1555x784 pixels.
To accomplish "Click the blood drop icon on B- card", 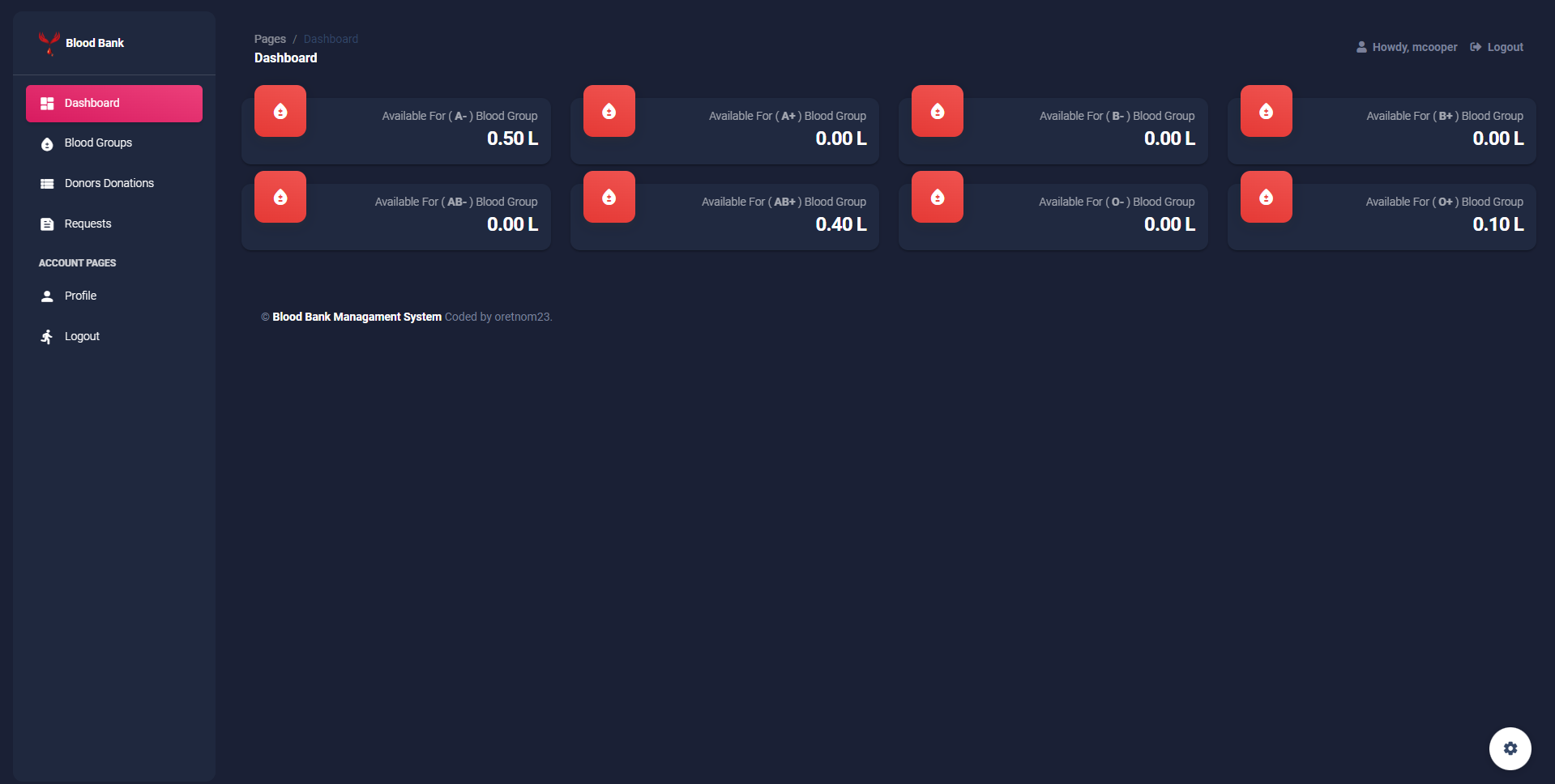I will (937, 111).
